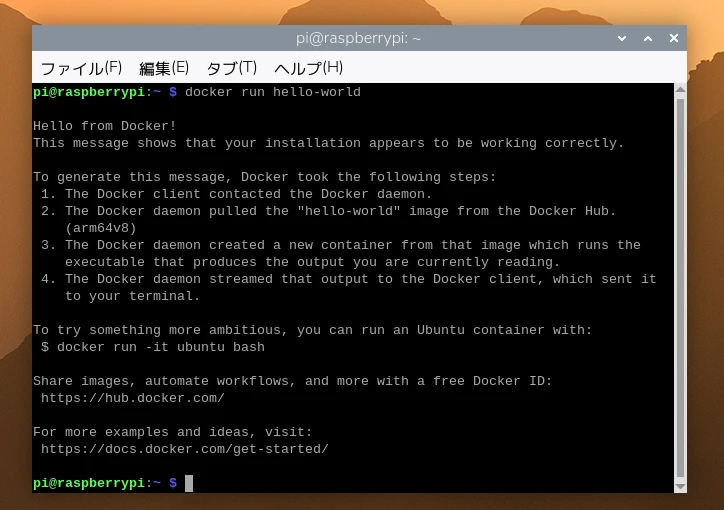The width and height of the screenshot is (724, 510).
Task: Click the 'This message shows that your installation' line
Action: pos(328,143)
